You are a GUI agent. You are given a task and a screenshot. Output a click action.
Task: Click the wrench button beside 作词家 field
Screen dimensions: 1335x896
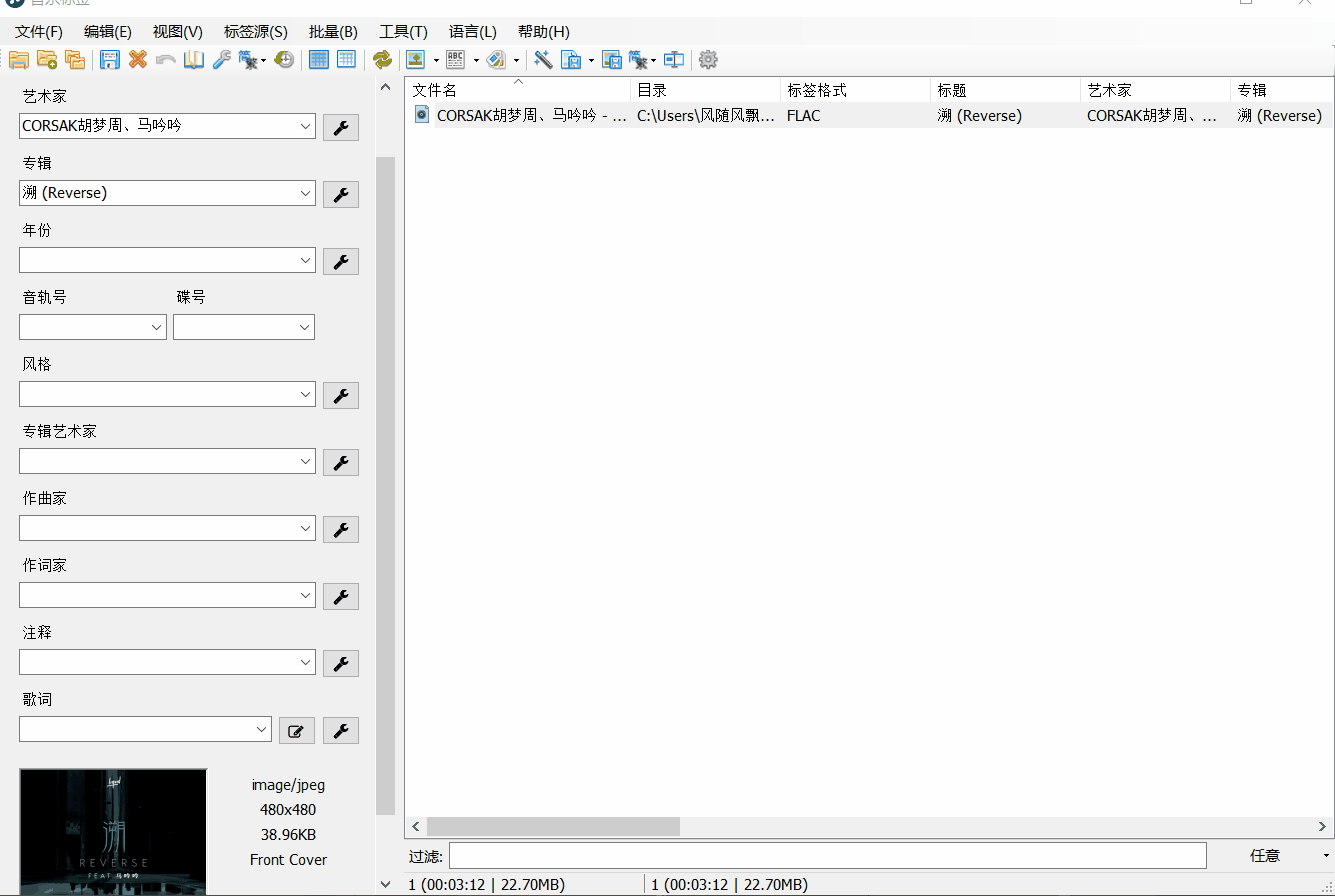click(341, 596)
